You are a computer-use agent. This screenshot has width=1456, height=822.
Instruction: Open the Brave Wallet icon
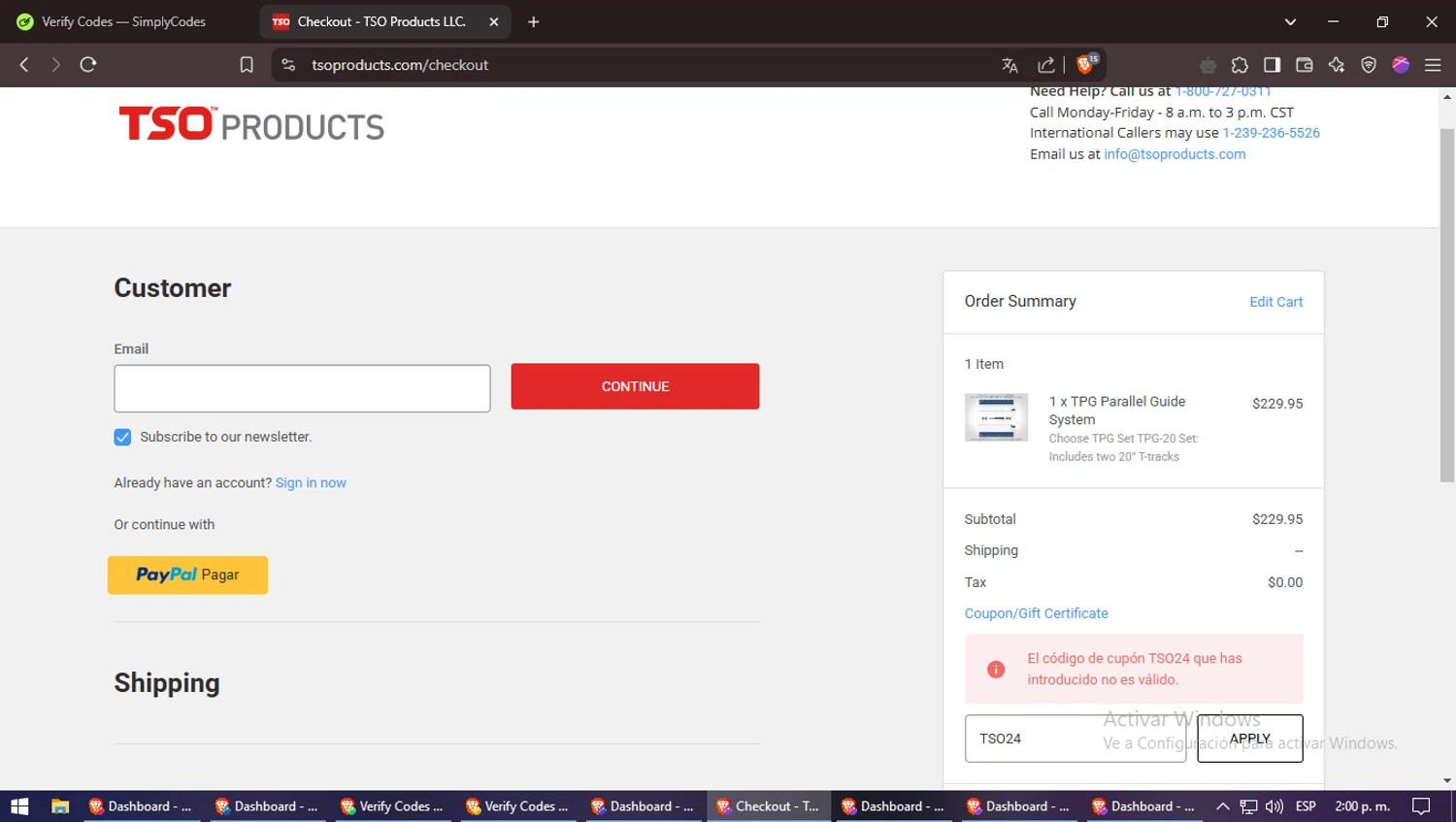coord(1304,65)
